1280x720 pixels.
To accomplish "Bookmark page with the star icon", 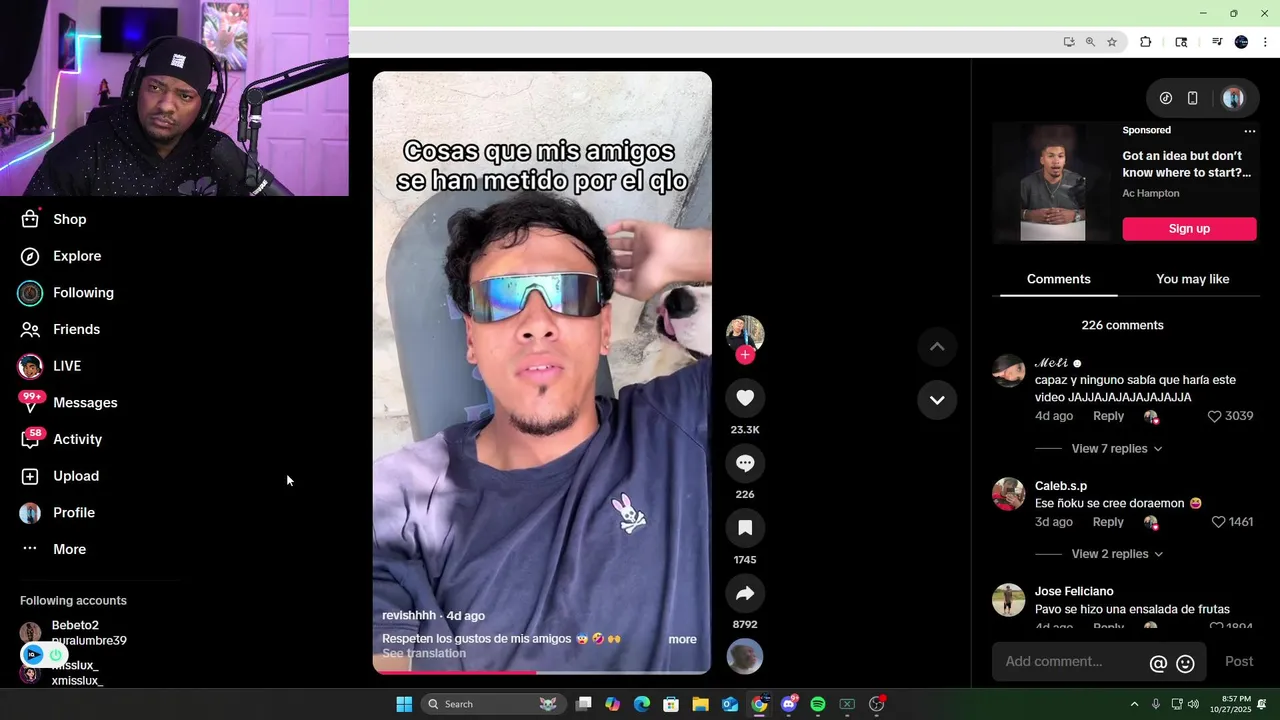I will 1112,42.
